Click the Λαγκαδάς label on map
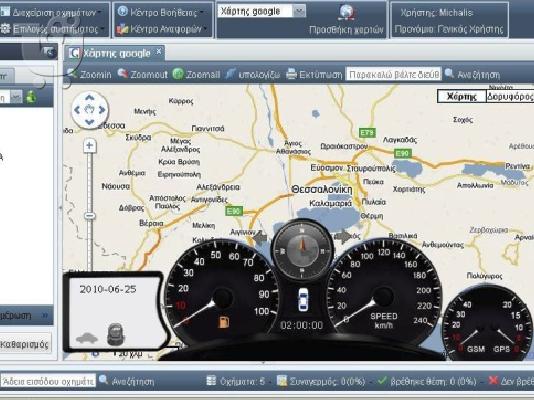This screenshot has height=400, width=534. pyautogui.click(x=400, y=140)
